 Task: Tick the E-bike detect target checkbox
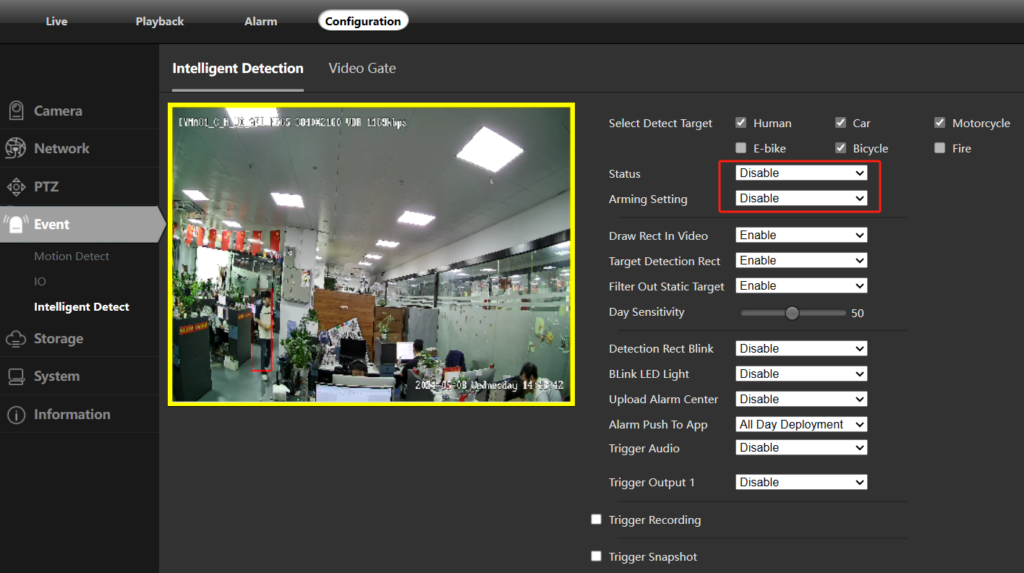click(x=741, y=148)
